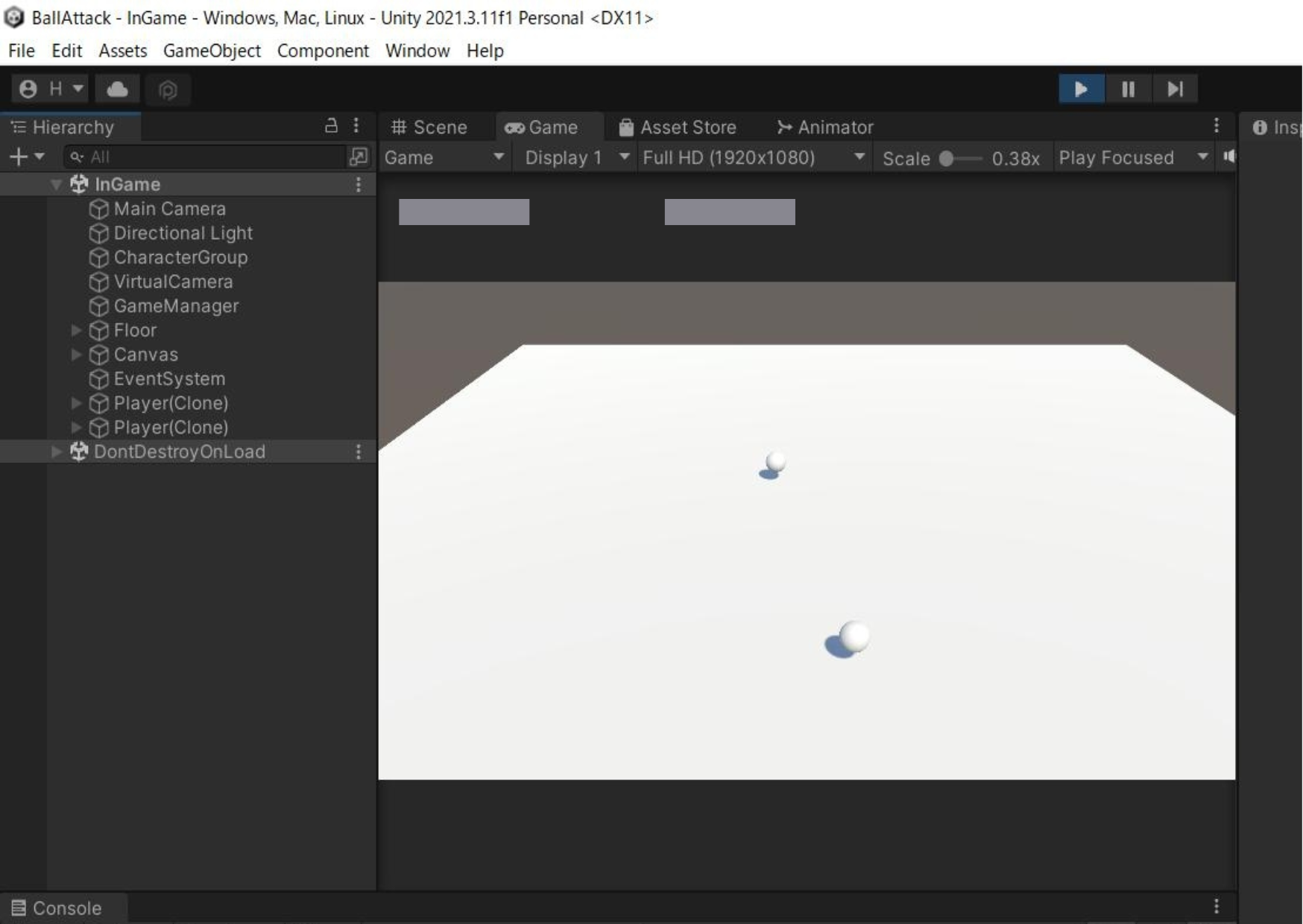Click the Step frame button
Screen dimensions: 1303x924
[1175, 89]
